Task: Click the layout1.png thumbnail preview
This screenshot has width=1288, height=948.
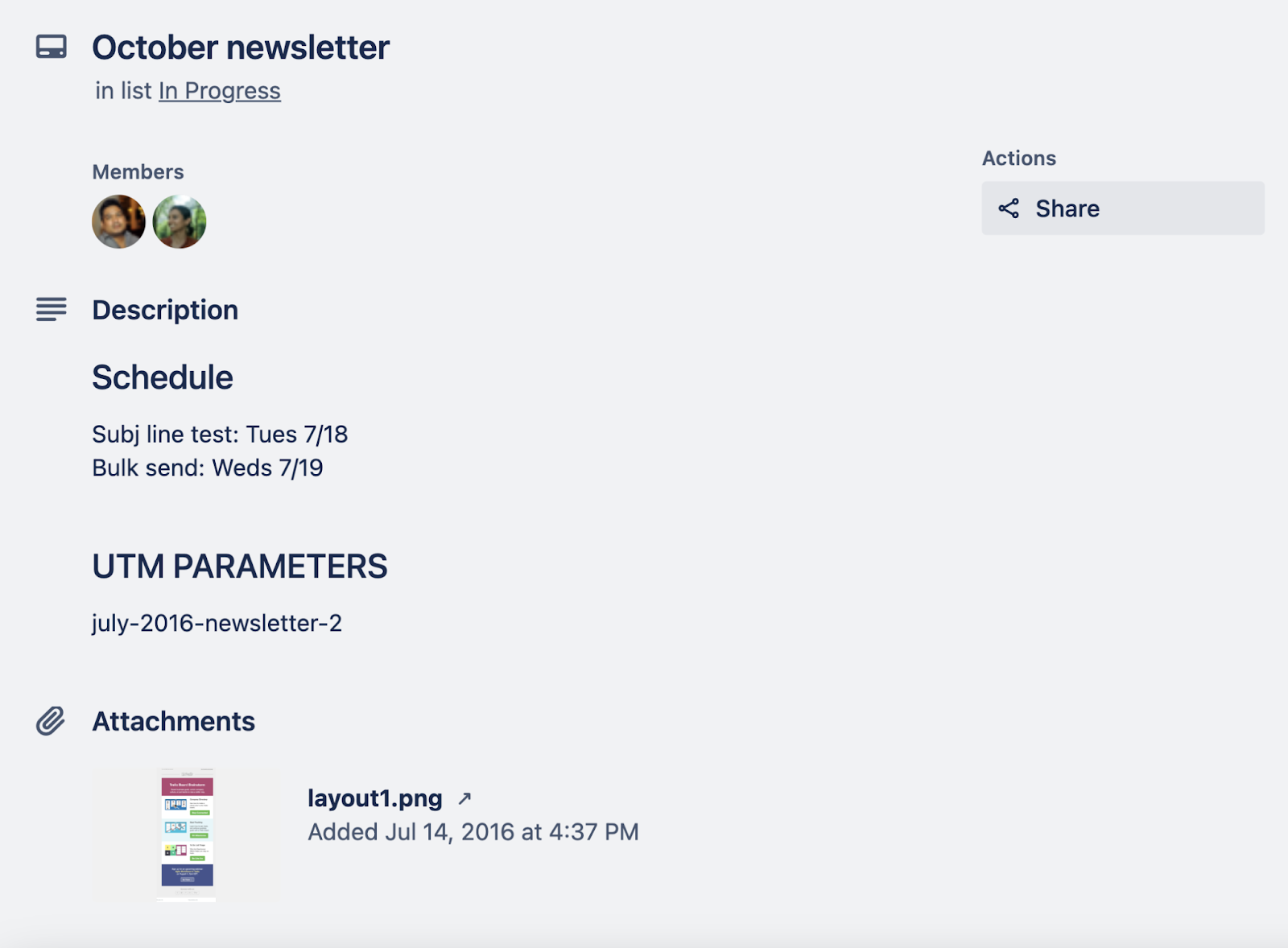Action: [188, 833]
